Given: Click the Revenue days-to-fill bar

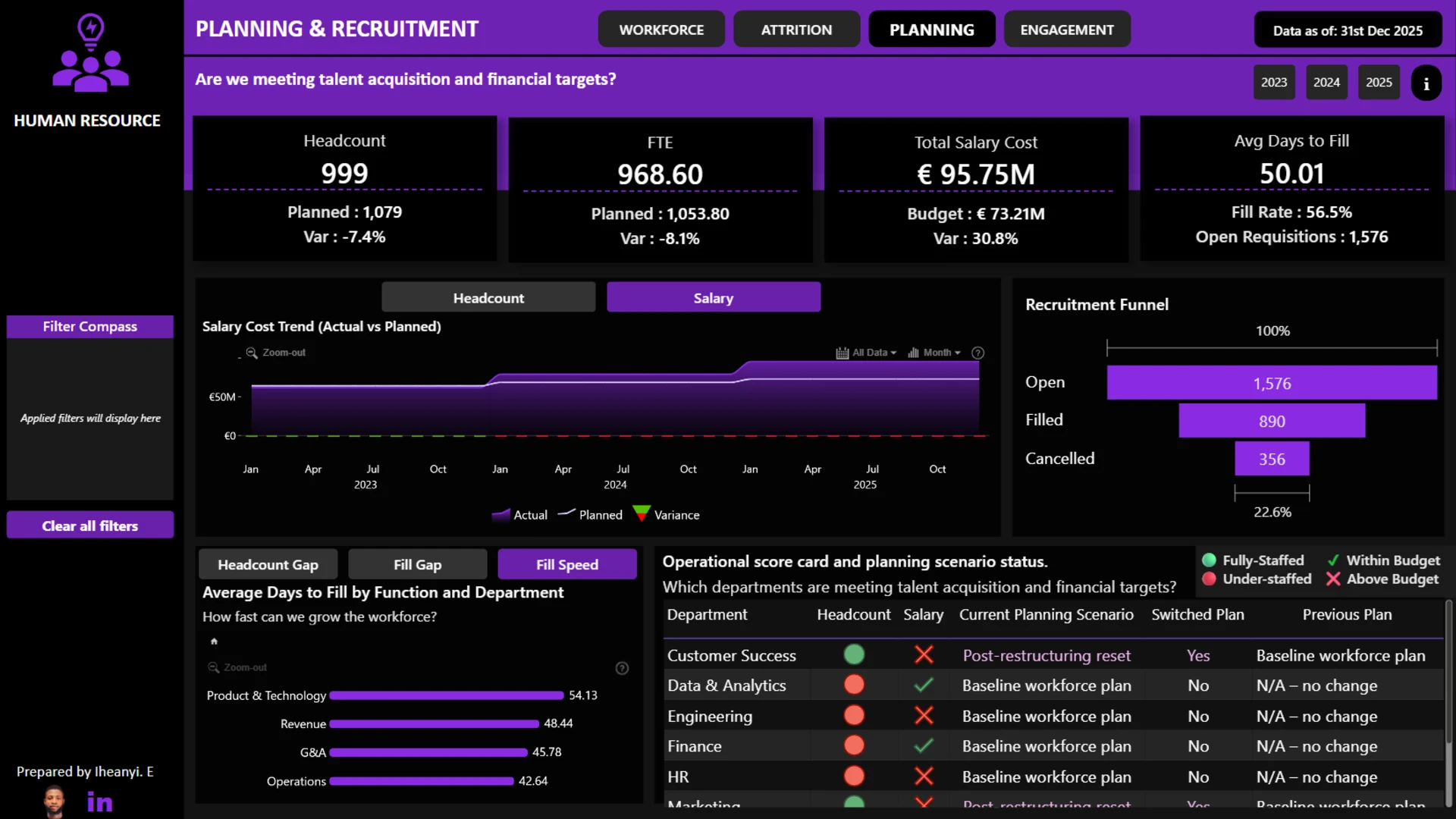Looking at the screenshot, I should [x=435, y=724].
